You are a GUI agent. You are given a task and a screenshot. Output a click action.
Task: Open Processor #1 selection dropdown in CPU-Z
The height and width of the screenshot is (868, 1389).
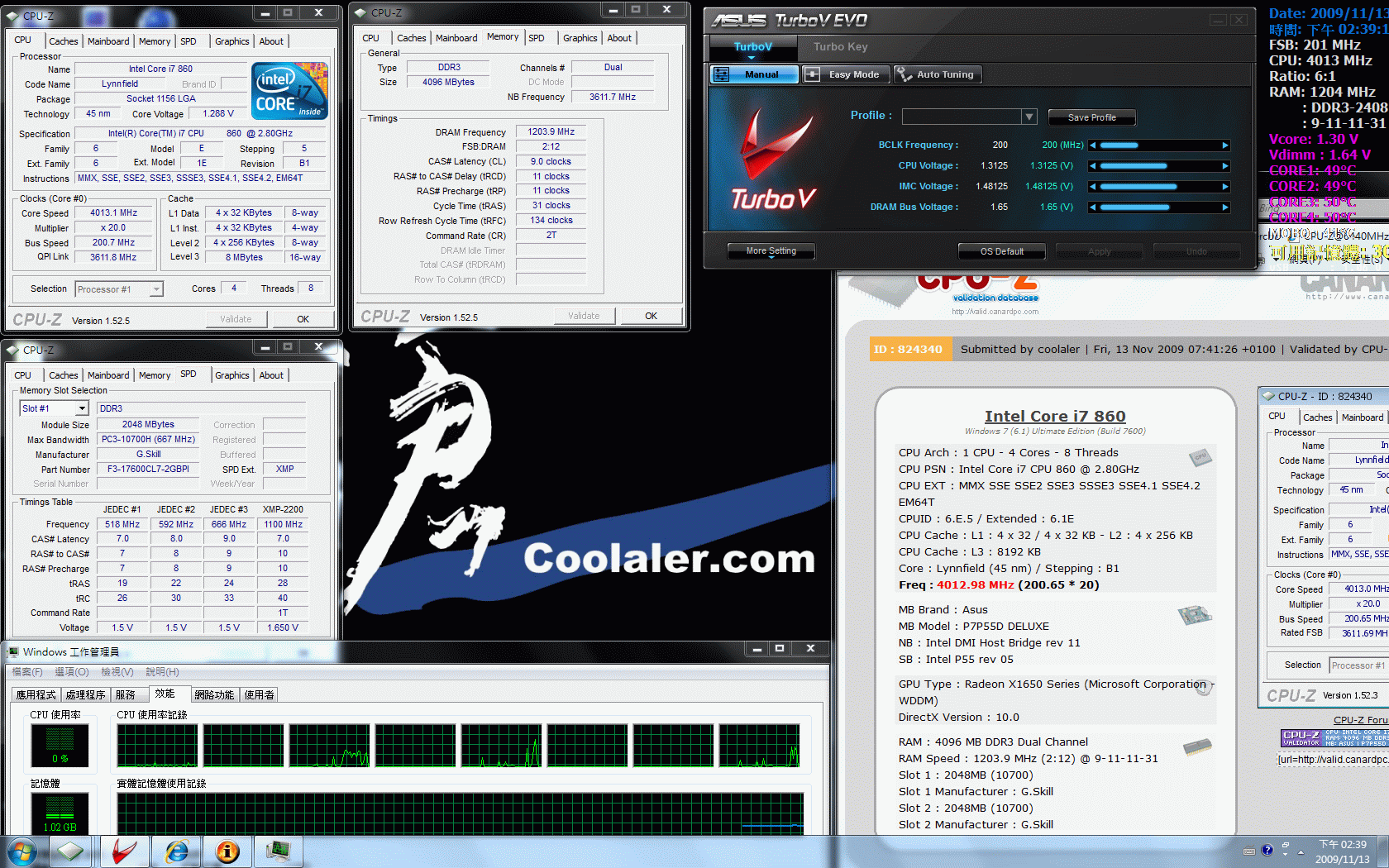tap(156, 289)
